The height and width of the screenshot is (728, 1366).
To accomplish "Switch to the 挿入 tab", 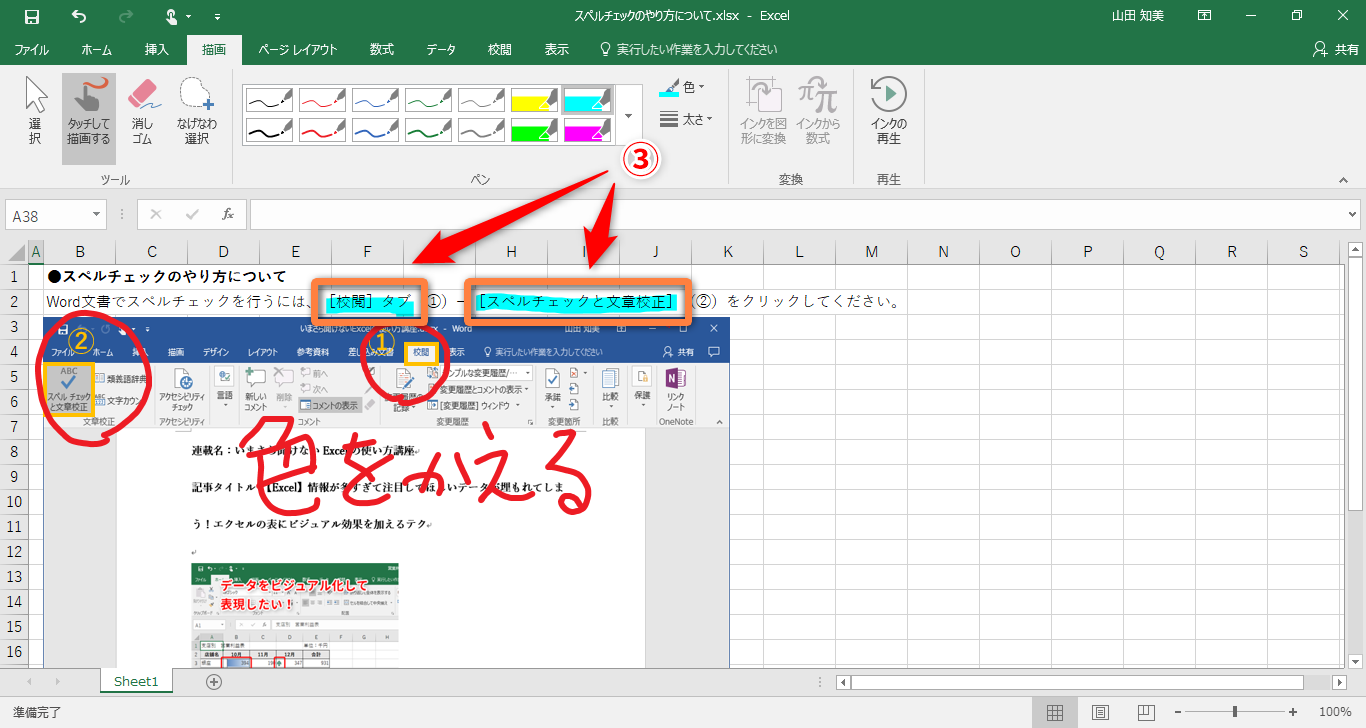I will (x=157, y=49).
